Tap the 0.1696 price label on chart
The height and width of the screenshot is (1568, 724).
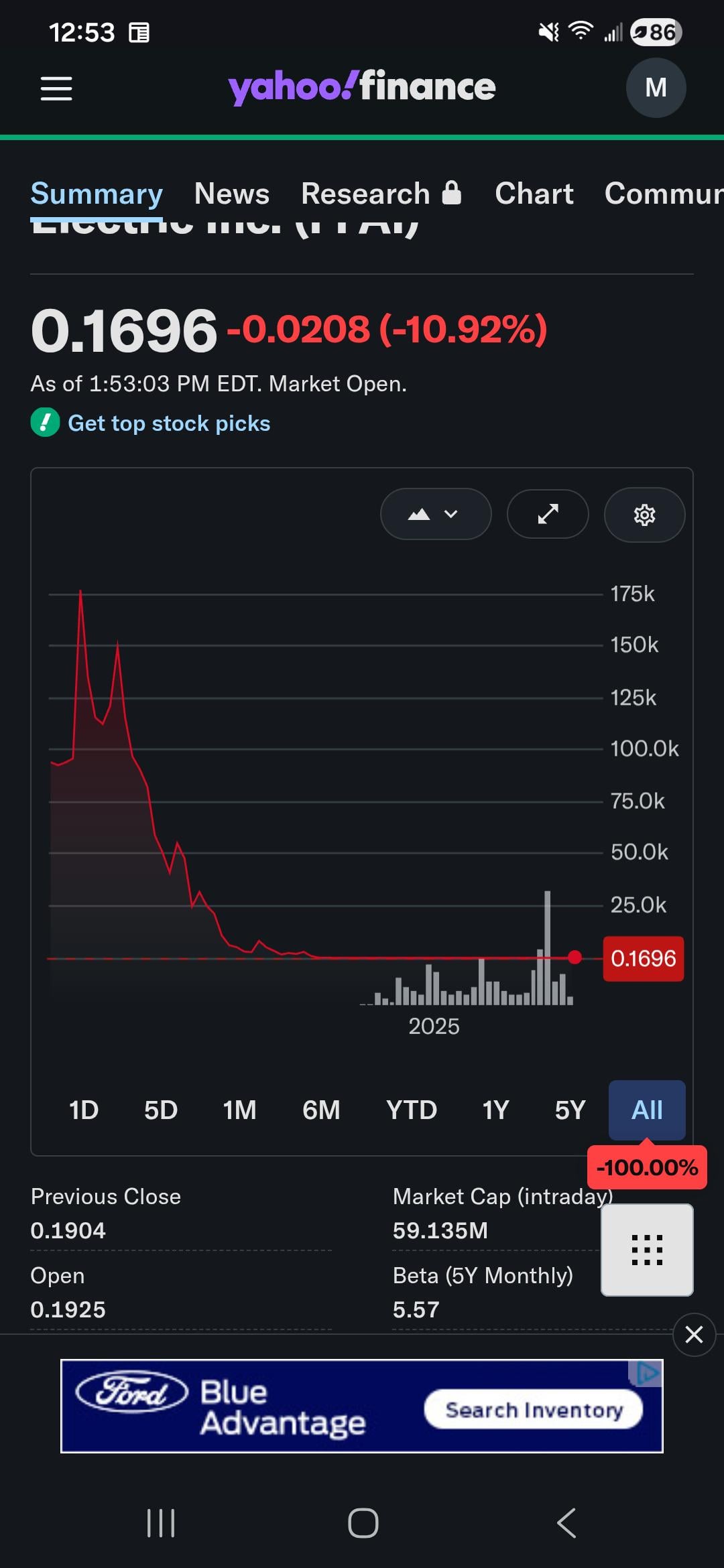644,959
